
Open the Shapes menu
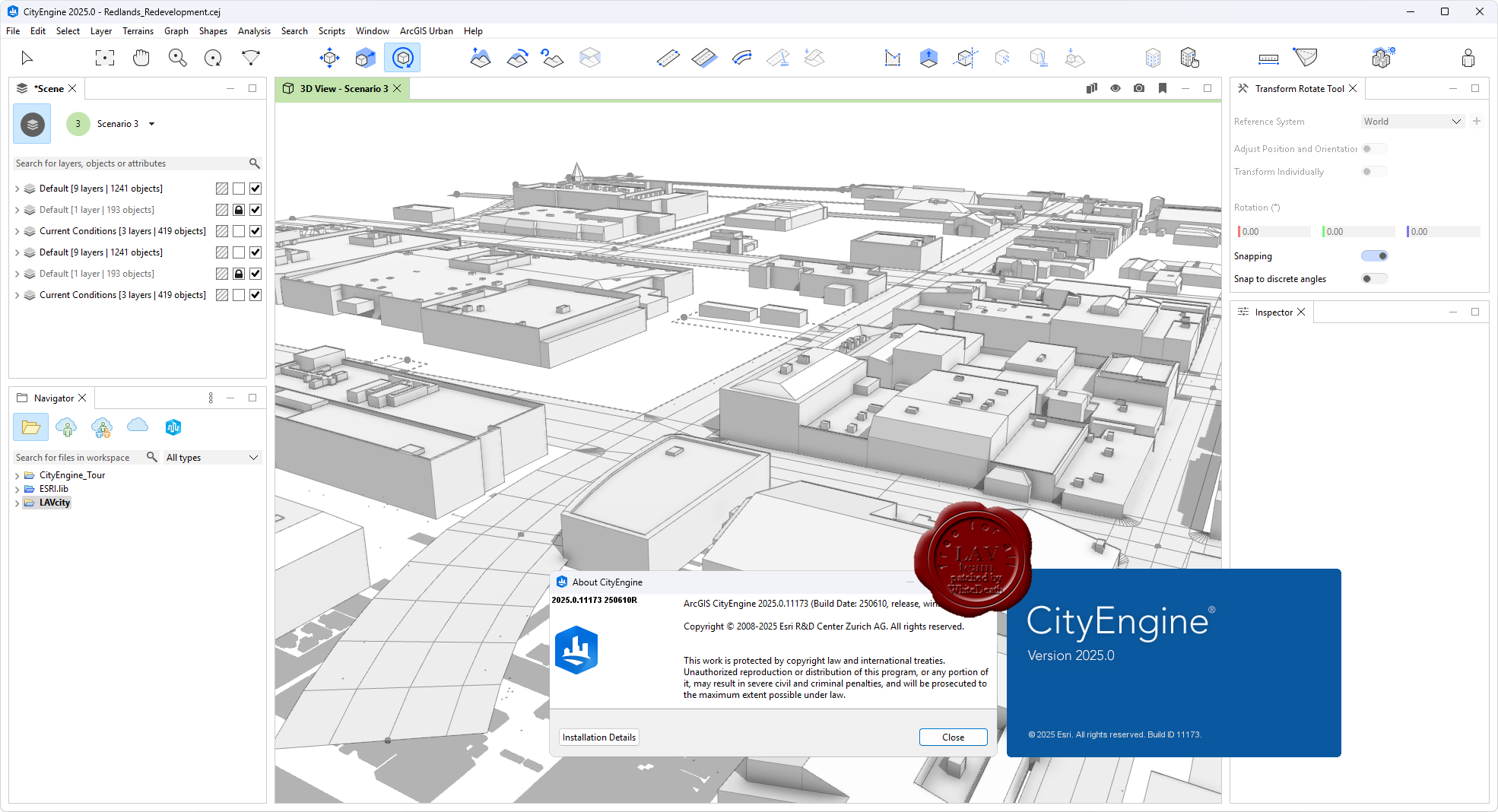pos(213,31)
